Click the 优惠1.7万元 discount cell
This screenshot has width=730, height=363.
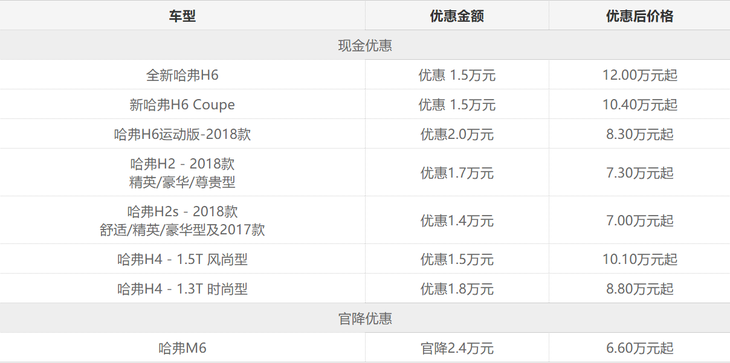tap(457, 173)
